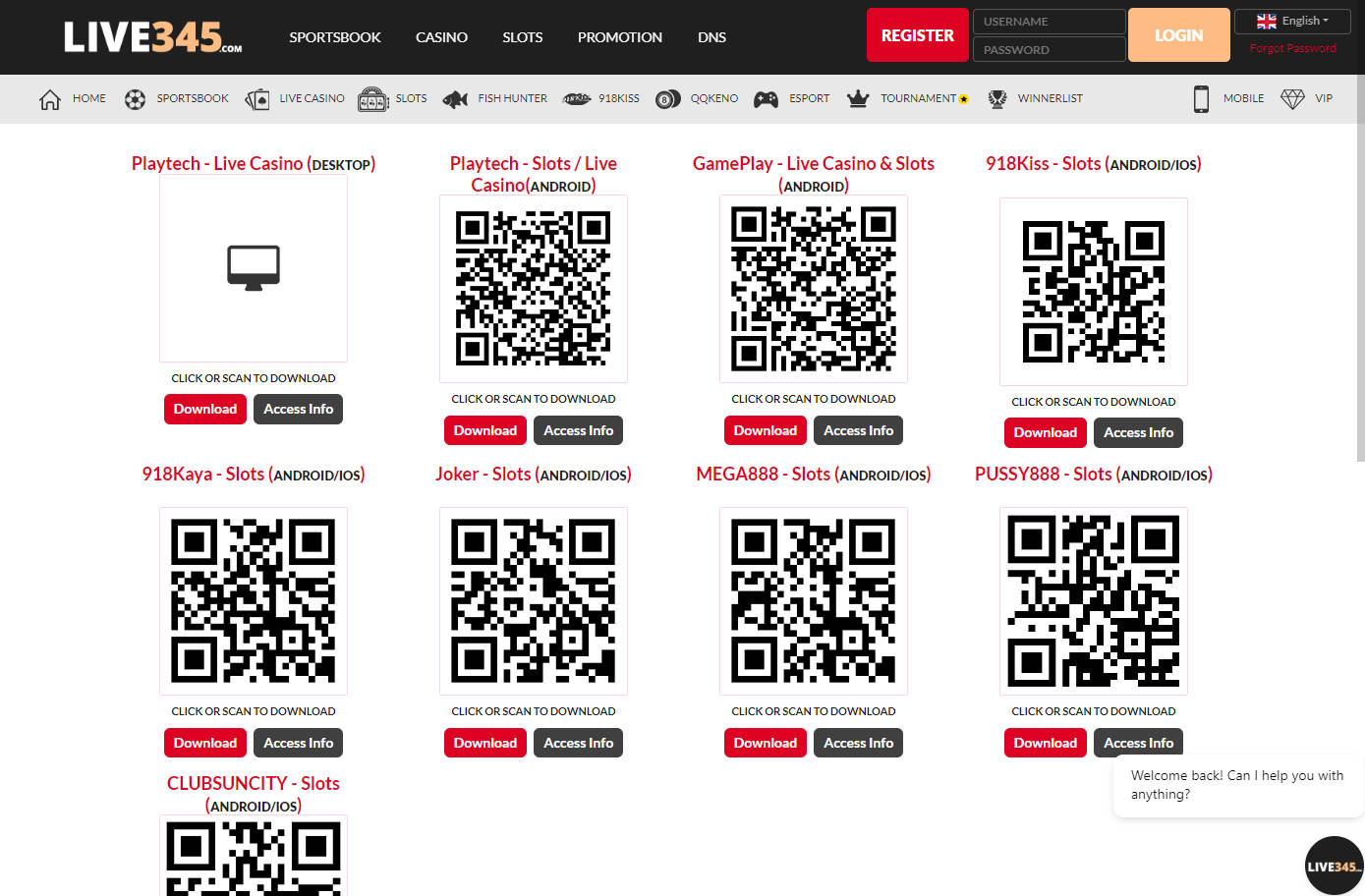Download Joker Slots app

[485, 743]
